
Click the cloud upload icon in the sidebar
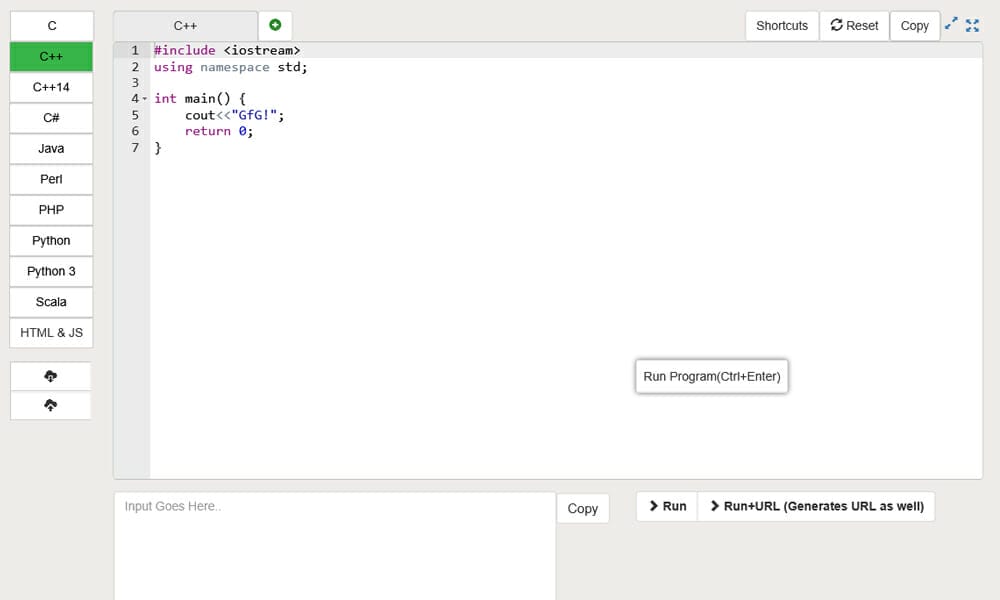point(50,405)
